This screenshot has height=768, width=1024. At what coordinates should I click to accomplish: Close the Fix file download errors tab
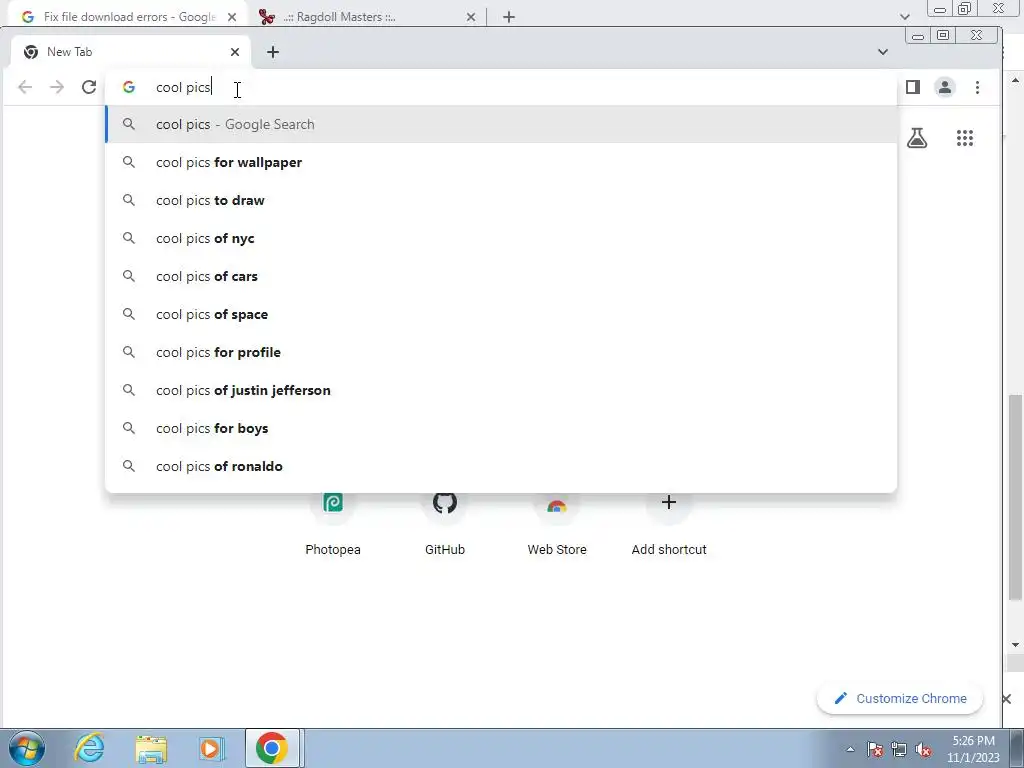click(x=232, y=17)
